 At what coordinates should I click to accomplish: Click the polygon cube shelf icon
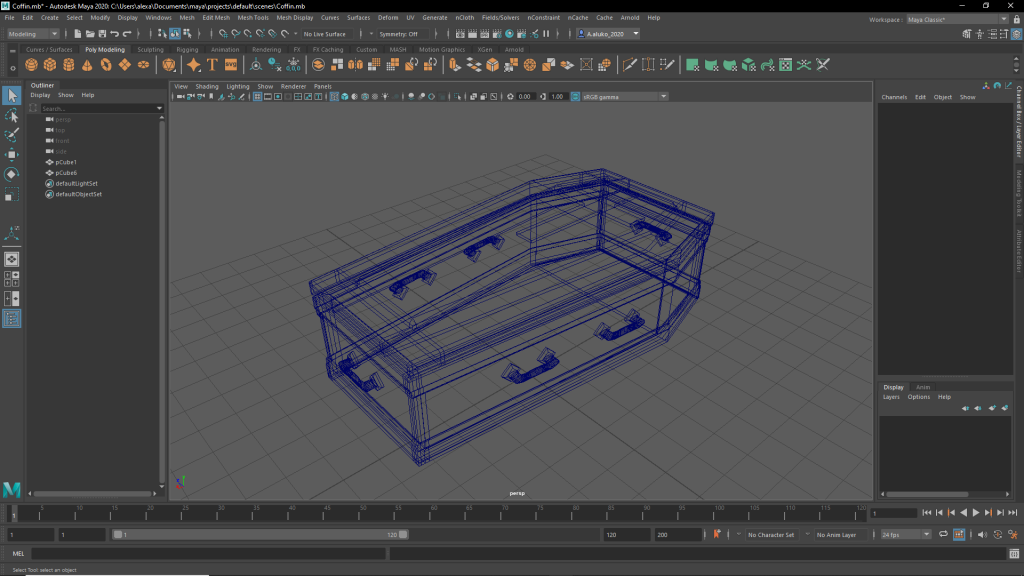pyautogui.click(x=51, y=65)
